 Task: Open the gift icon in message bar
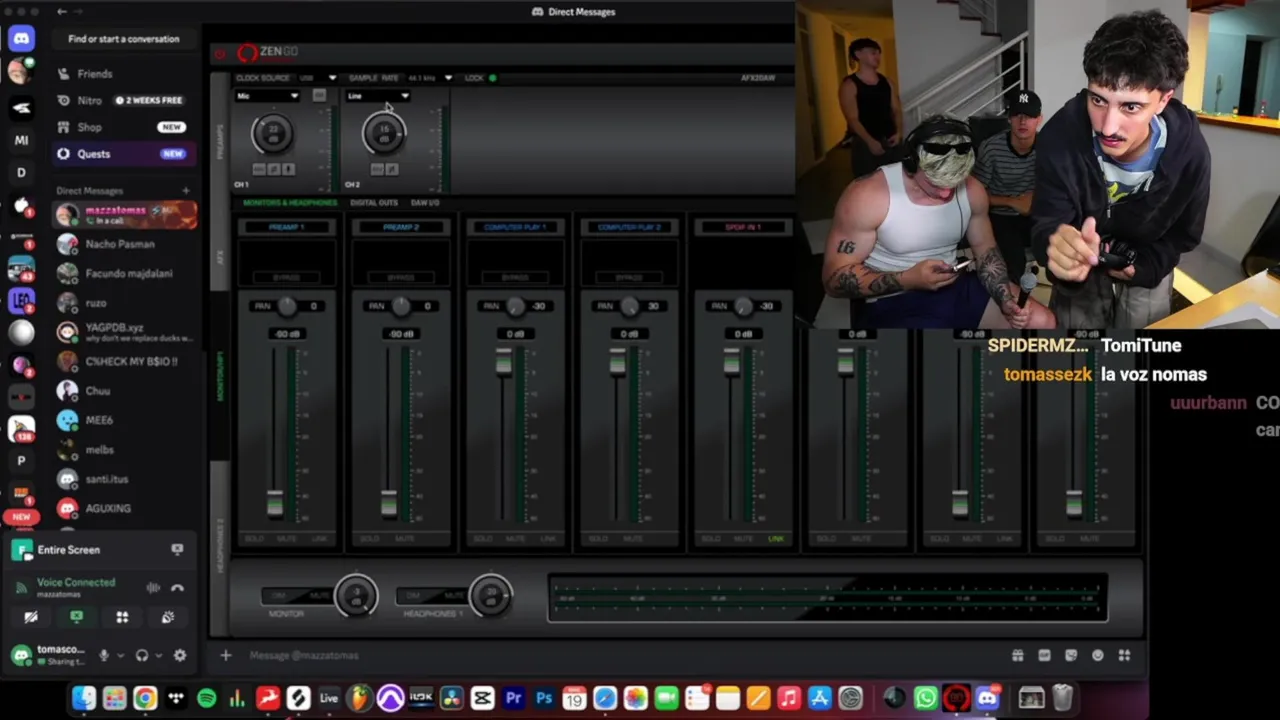tap(1018, 655)
